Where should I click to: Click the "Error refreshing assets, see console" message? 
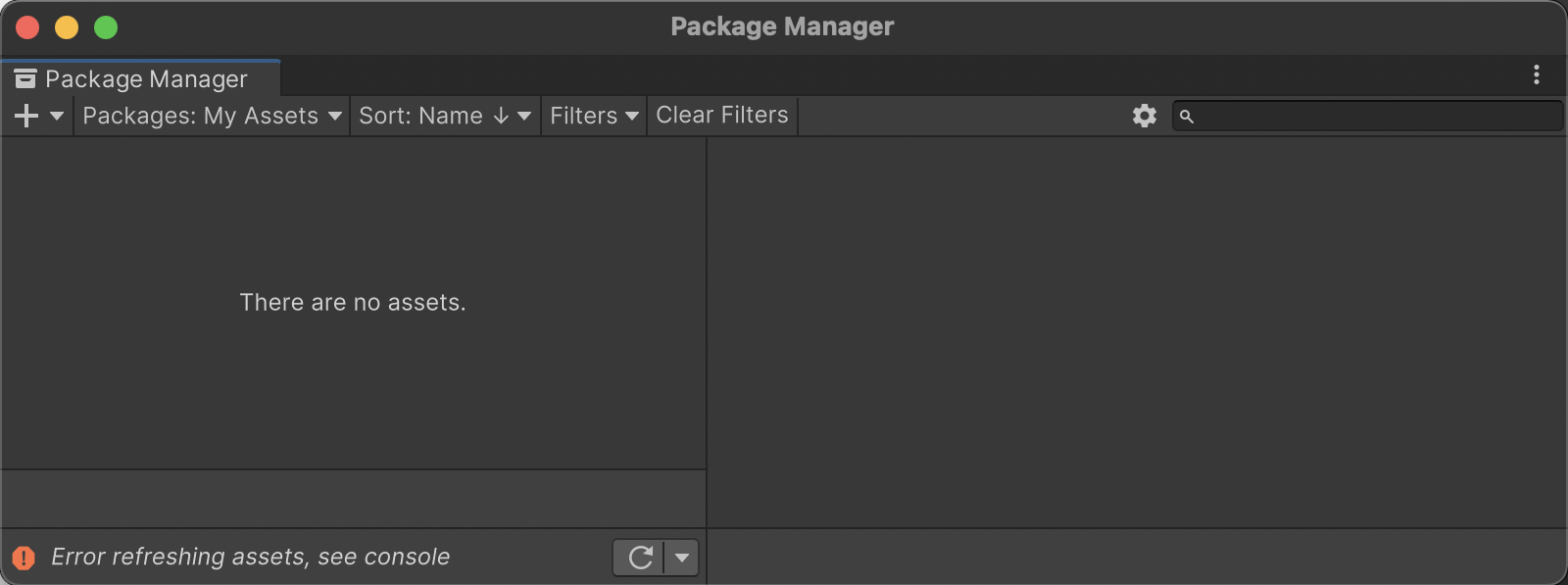[x=251, y=557]
